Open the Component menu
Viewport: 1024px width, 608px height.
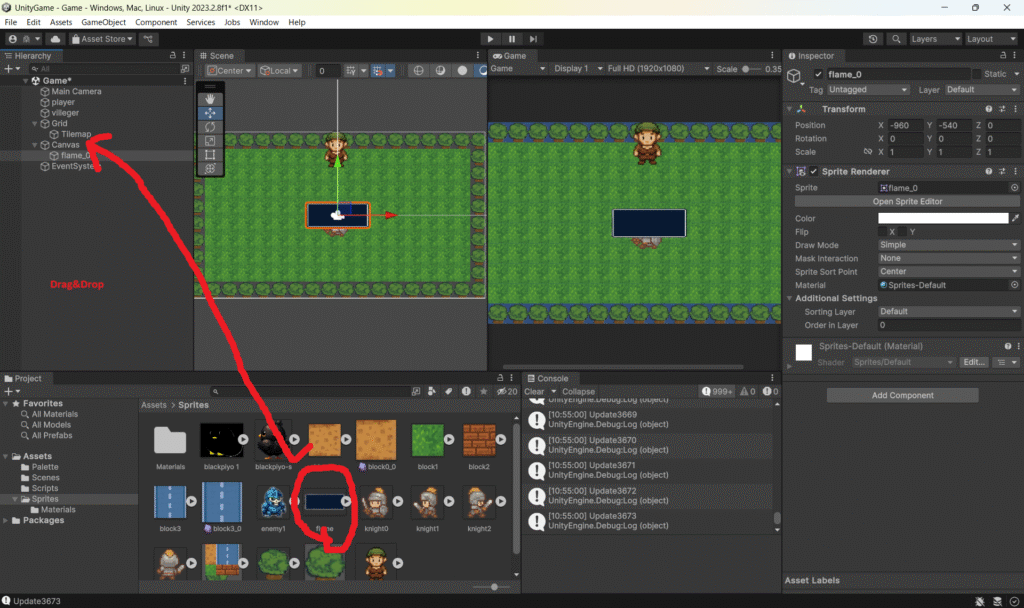[x=156, y=22]
